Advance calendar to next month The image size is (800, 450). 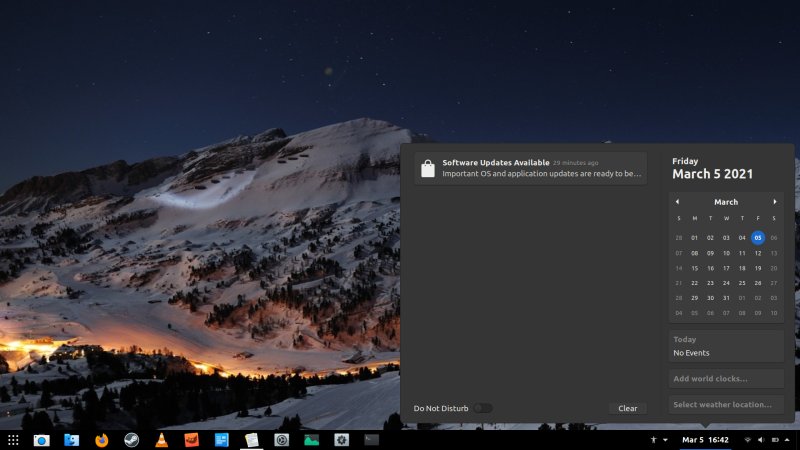pyautogui.click(x=775, y=202)
